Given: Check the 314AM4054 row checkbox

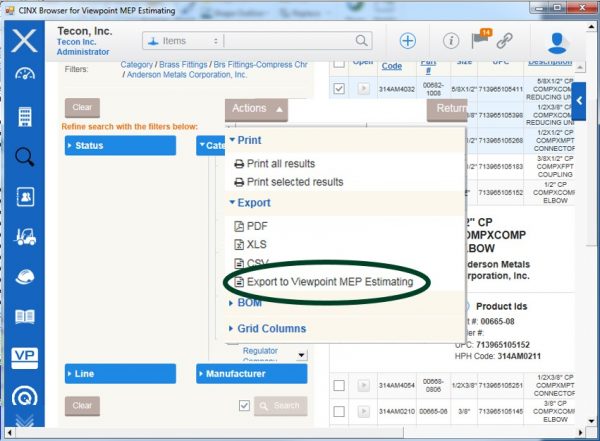Looking at the screenshot, I should (339, 385).
